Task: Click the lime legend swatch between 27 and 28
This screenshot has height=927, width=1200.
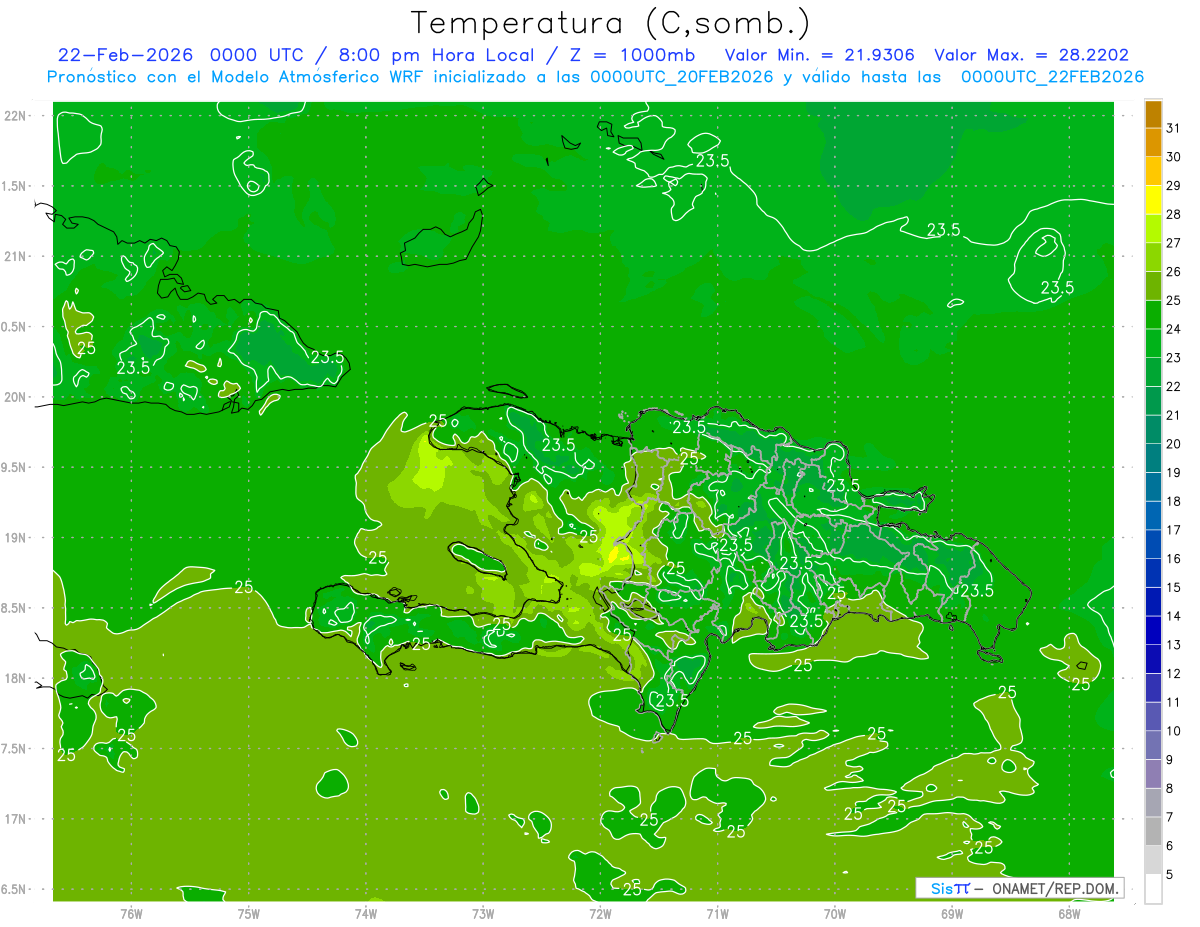Action: [x=1153, y=229]
